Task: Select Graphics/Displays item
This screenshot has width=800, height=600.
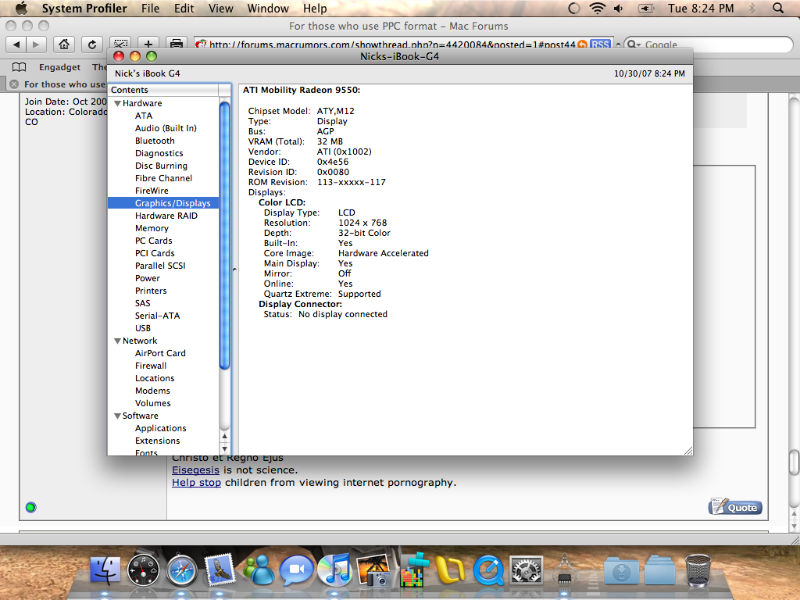Action: [163, 203]
